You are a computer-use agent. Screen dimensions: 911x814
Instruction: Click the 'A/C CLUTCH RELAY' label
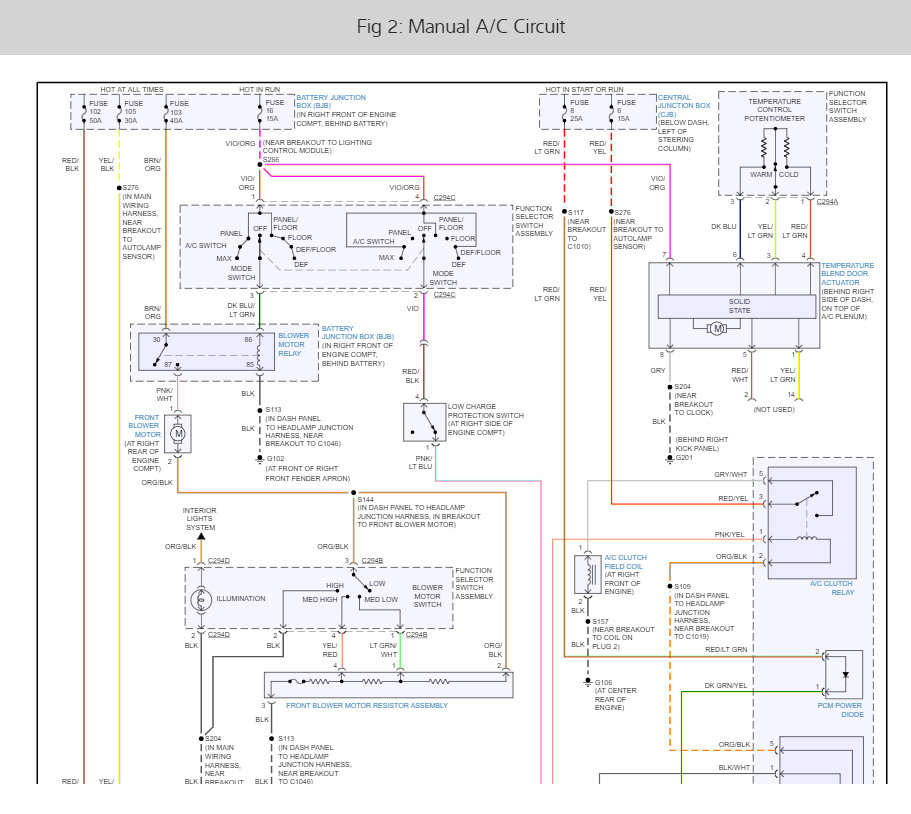pos(833,588)
